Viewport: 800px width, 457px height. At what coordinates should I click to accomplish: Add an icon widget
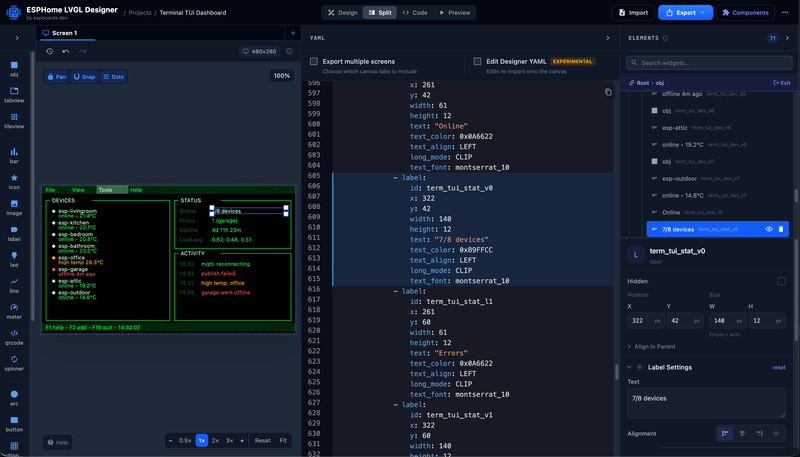coord(14,182)
